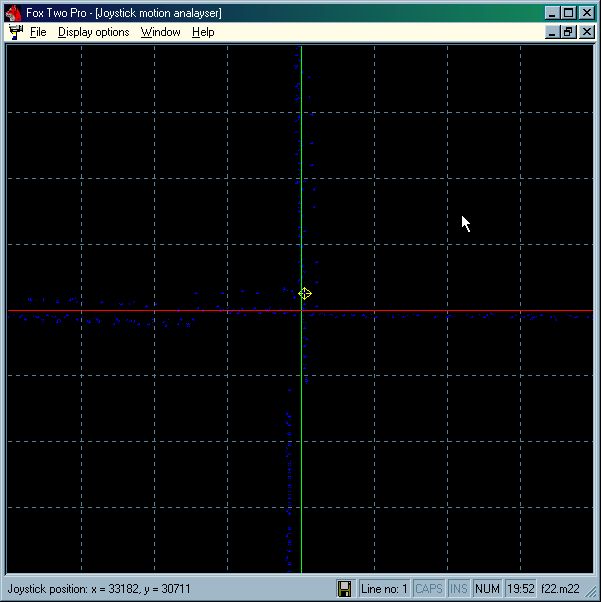The height and width of the screenshot is (602, 601).
Task: Close the Joystick motion analyser child window
Action: click(x=586, y=32)
